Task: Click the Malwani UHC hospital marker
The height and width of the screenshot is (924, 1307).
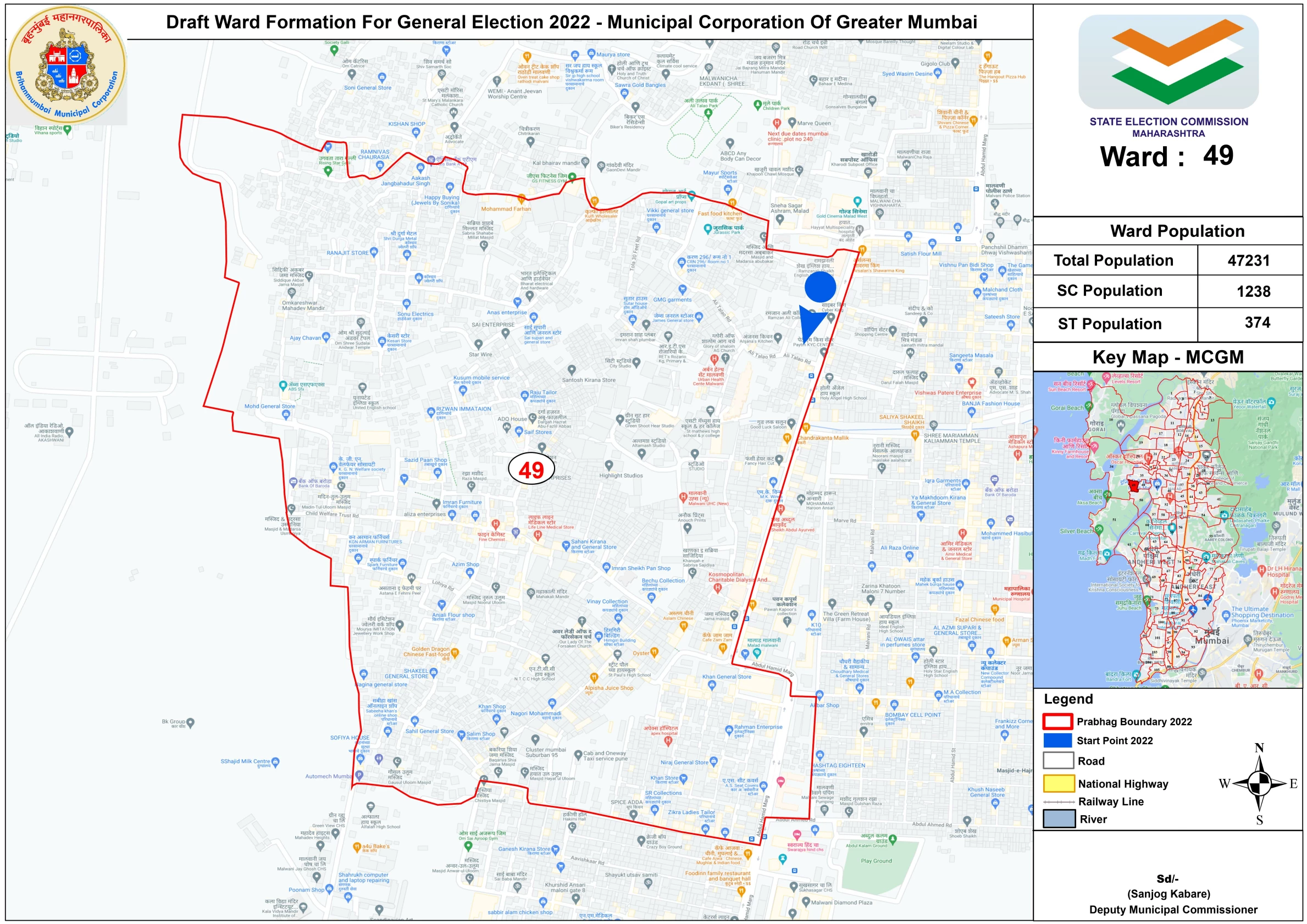Action: point(683,497)
